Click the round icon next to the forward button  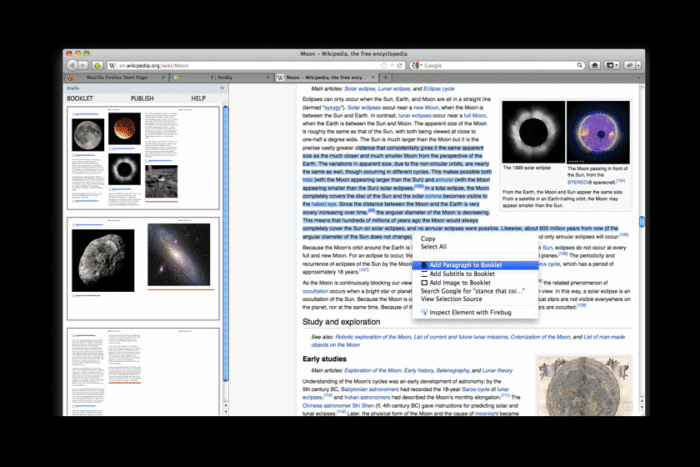click(x=97, y=65)
